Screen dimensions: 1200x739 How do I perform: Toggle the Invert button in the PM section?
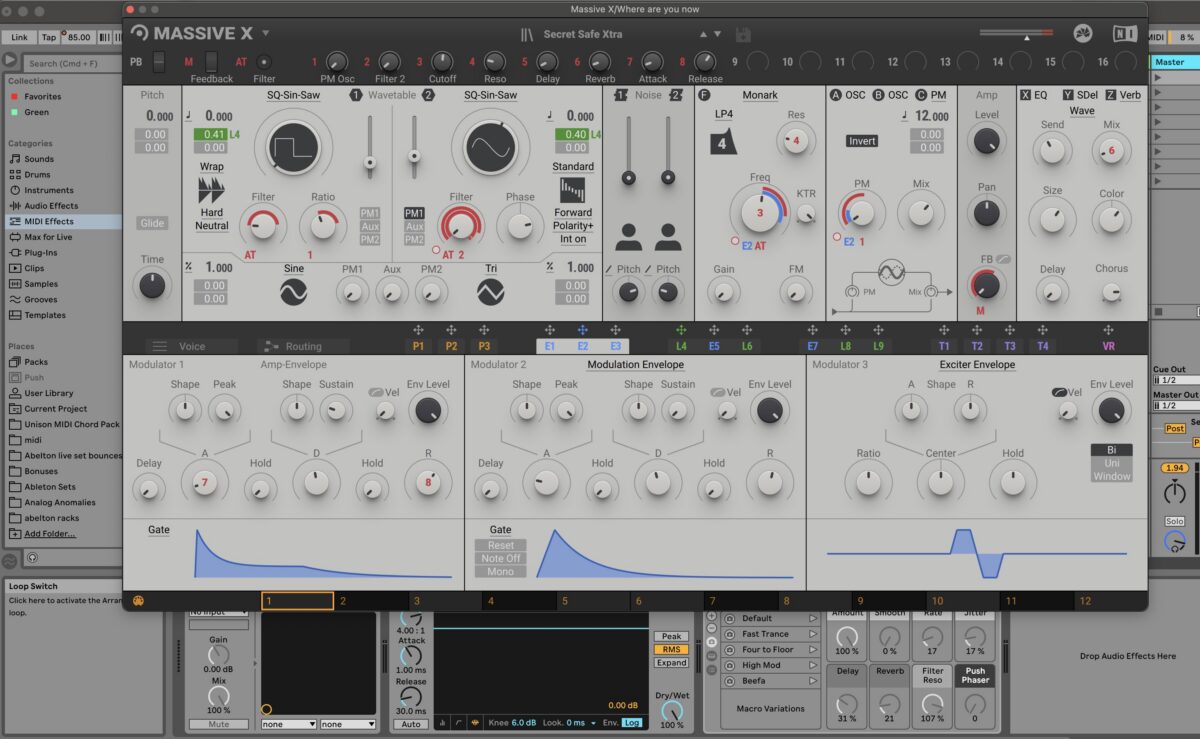click(862, 141)
